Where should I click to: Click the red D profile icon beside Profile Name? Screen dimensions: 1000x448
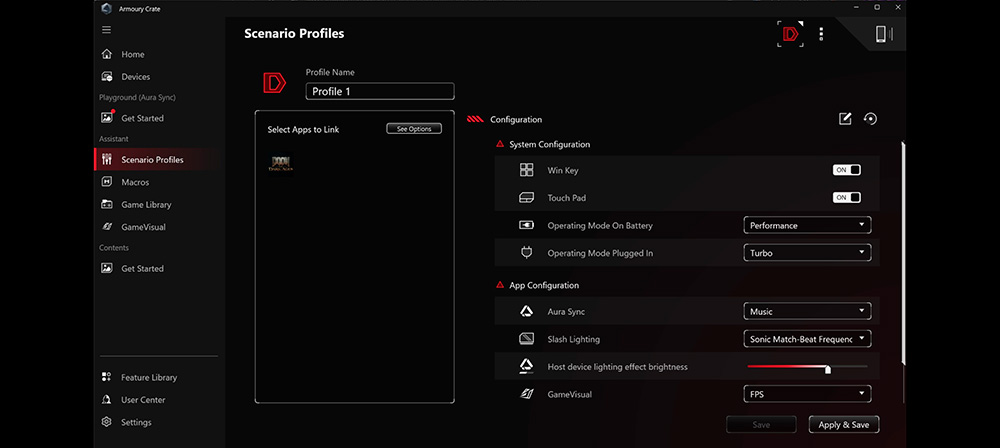click(275, 83)
